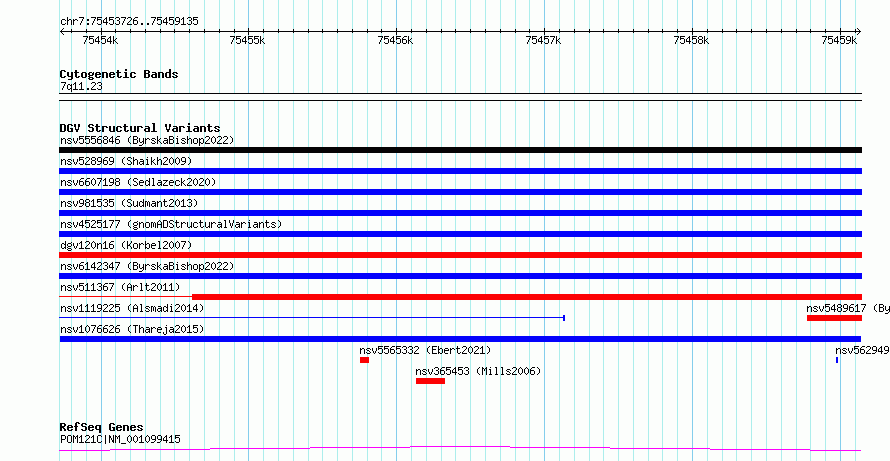This screenshot has height=461, width=890.
Task: Click the tiny blue nsv562949 marker
Action: click(x=837, y=360)
